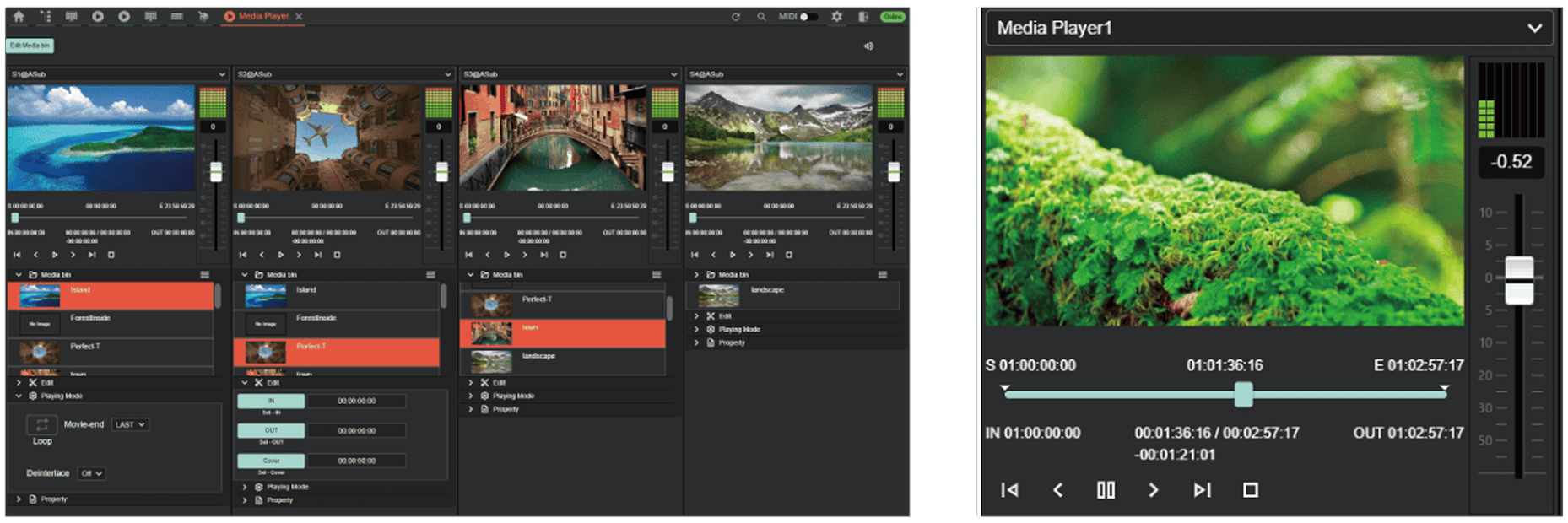Screen dimensions: 1568x523
Task: Click the Home icon in top toolbar
Action: pyautogui.click(x=19, y=16)
